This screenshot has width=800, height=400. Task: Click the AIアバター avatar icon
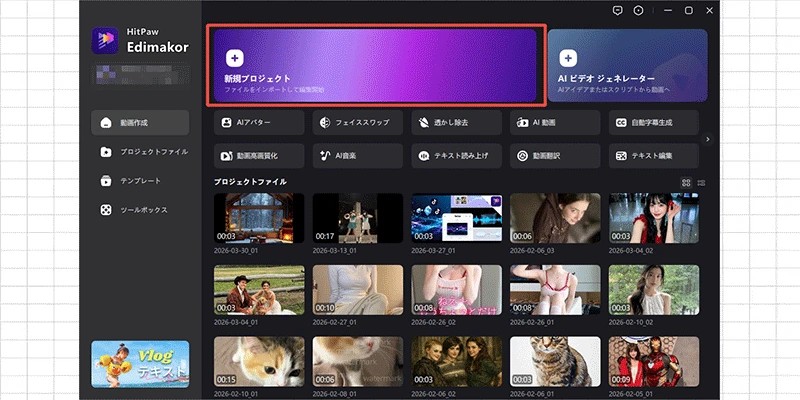coord(226,123)
